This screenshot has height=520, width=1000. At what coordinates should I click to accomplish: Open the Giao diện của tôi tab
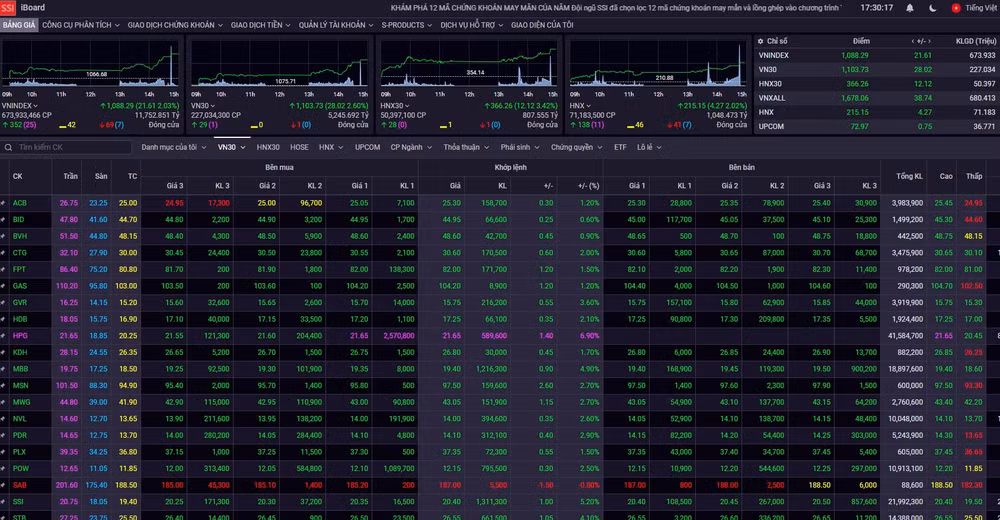(x=541, y=25)
